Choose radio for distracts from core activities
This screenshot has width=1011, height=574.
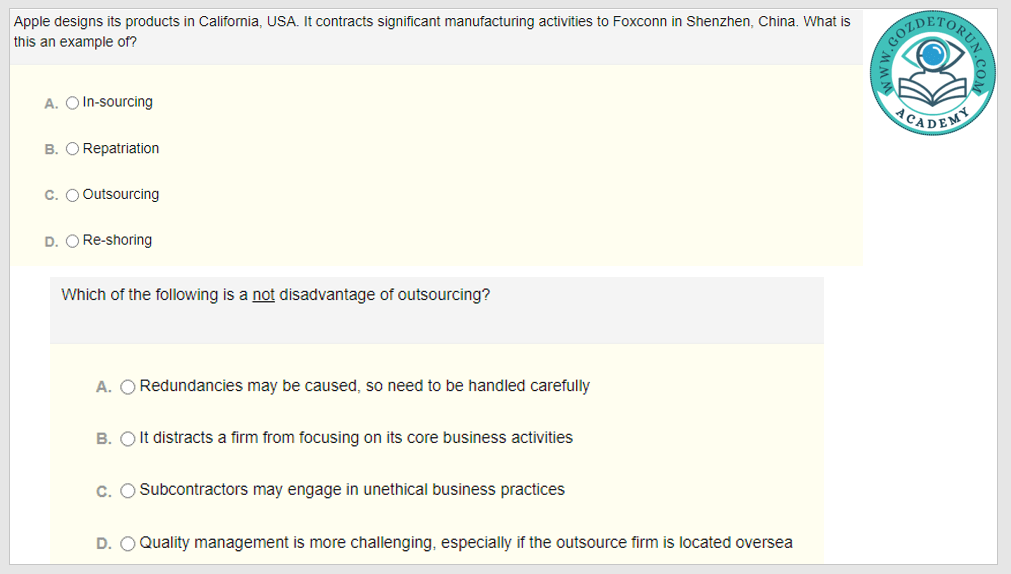[x=128, y=439]
